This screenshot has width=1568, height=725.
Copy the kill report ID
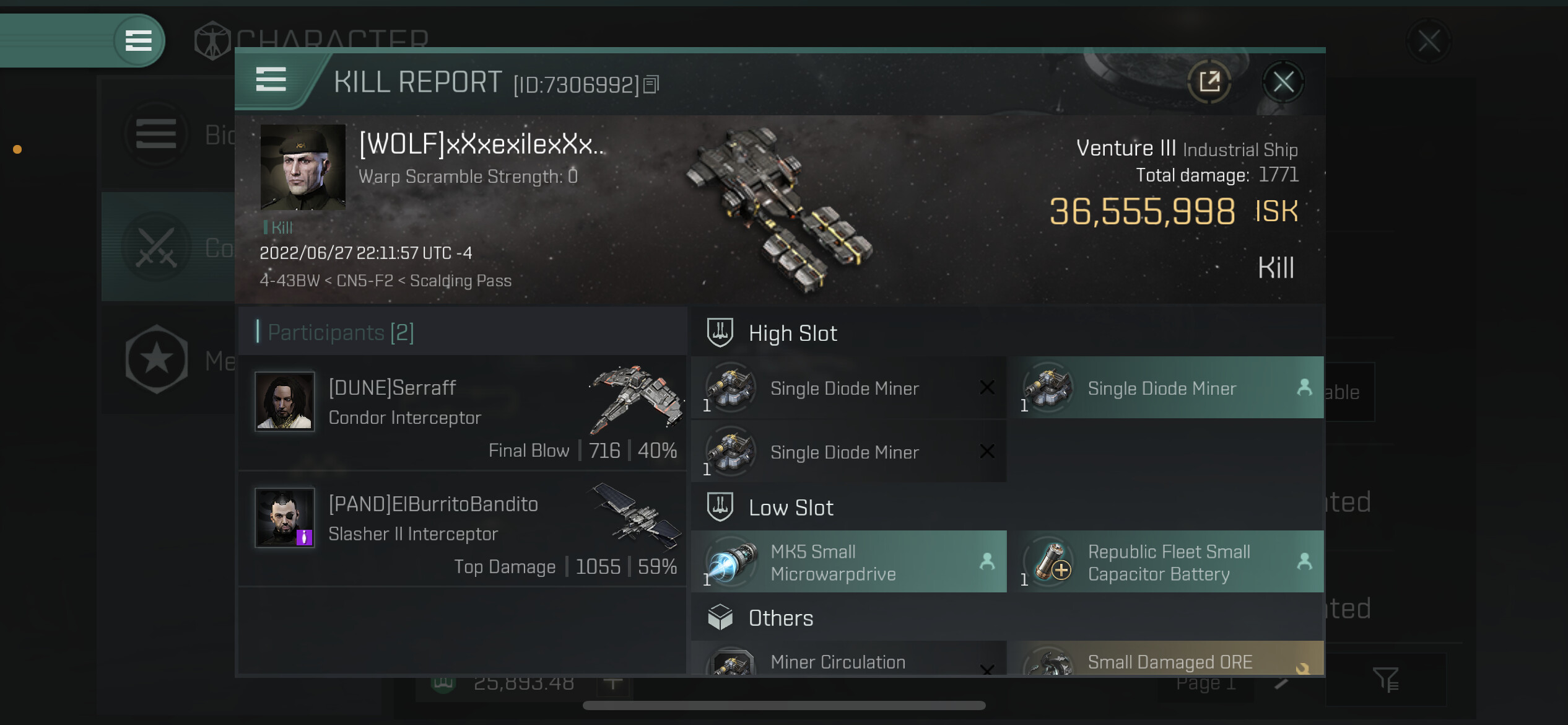[x=651, y=84]
